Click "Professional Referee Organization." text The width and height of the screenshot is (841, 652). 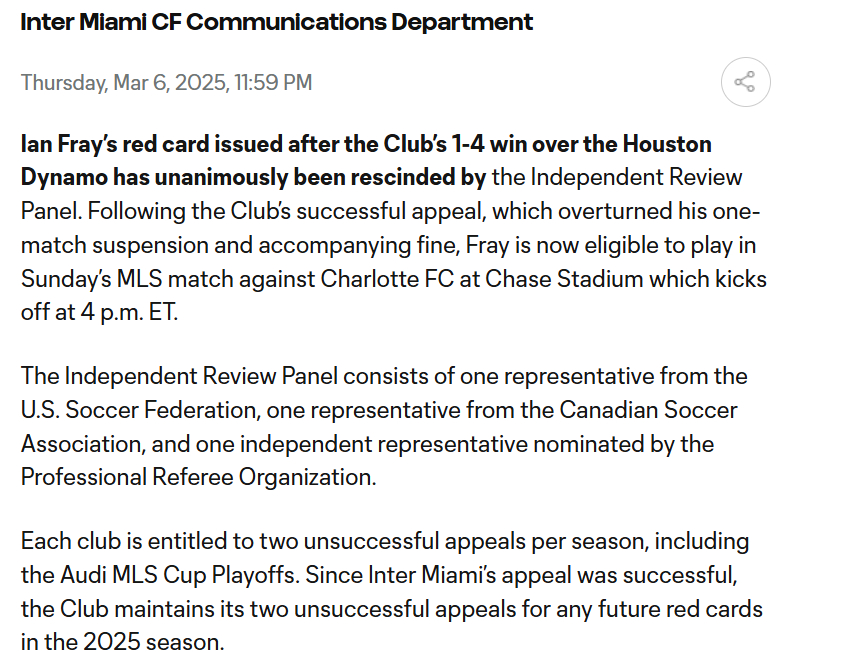(198, 477)
